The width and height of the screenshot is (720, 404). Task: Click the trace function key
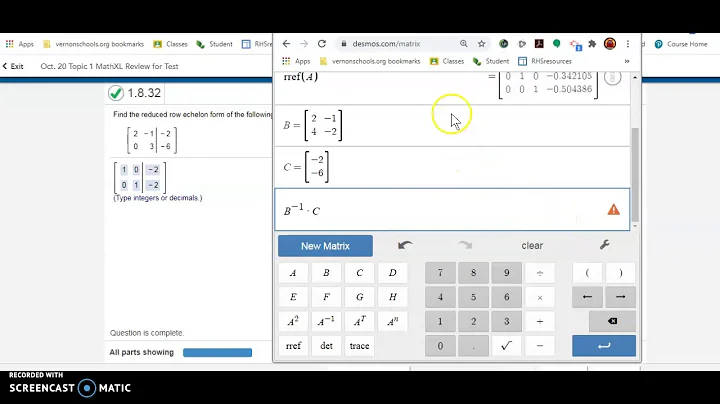point(360,346)
